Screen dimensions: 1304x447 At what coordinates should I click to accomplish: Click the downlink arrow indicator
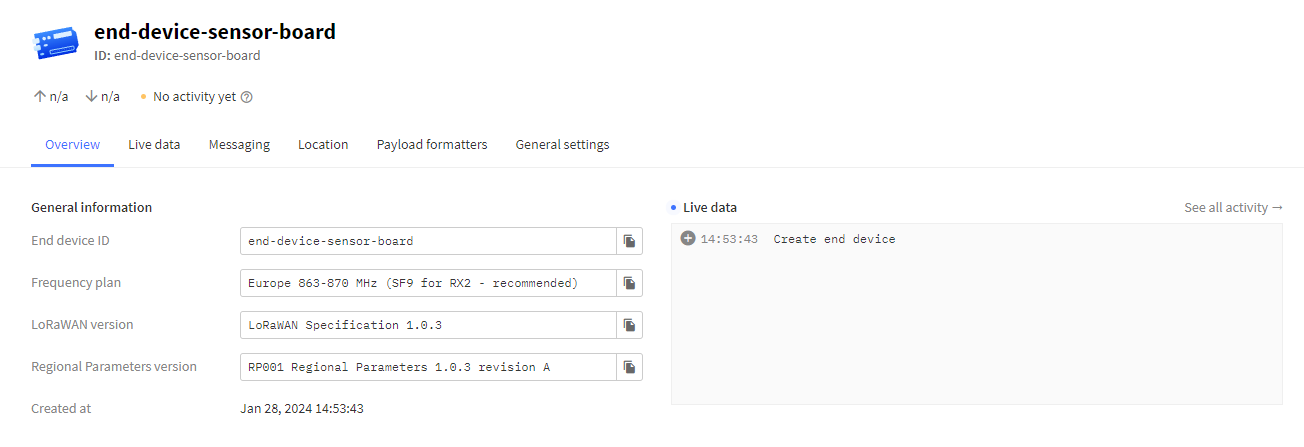92,97
